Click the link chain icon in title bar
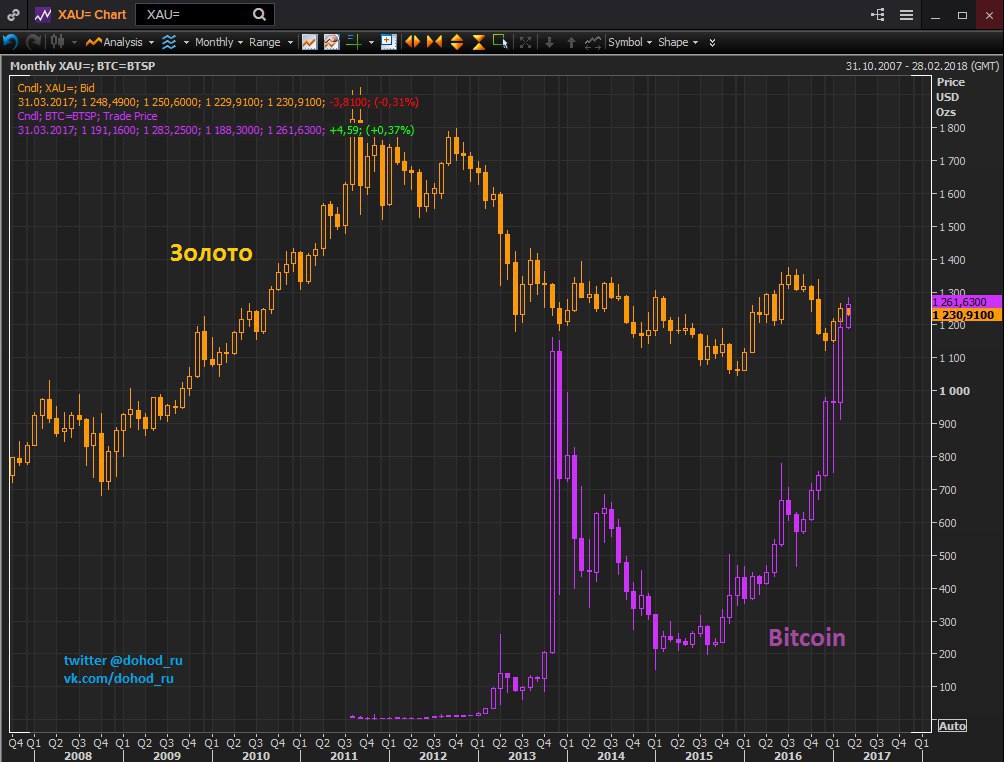 click(13, 15)
